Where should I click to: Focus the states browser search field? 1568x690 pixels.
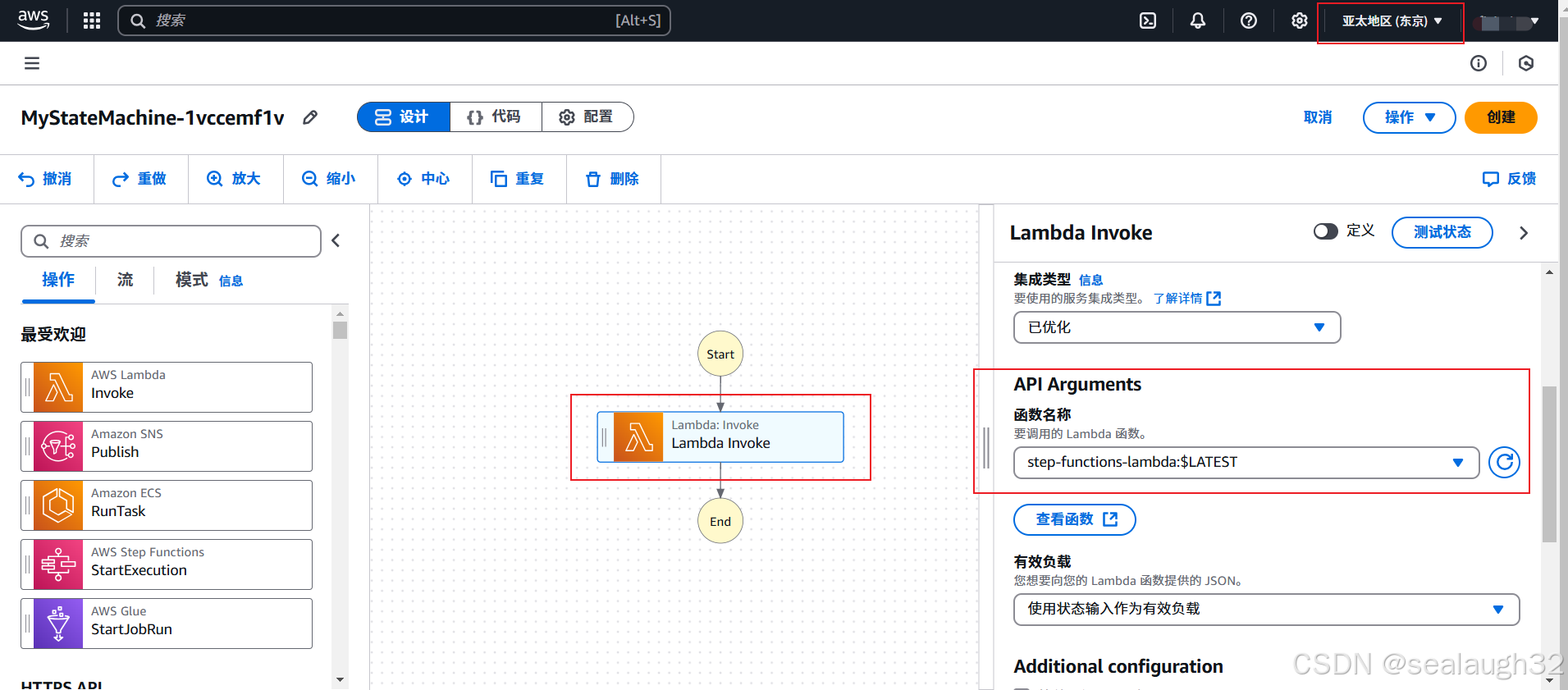(171, 241)
